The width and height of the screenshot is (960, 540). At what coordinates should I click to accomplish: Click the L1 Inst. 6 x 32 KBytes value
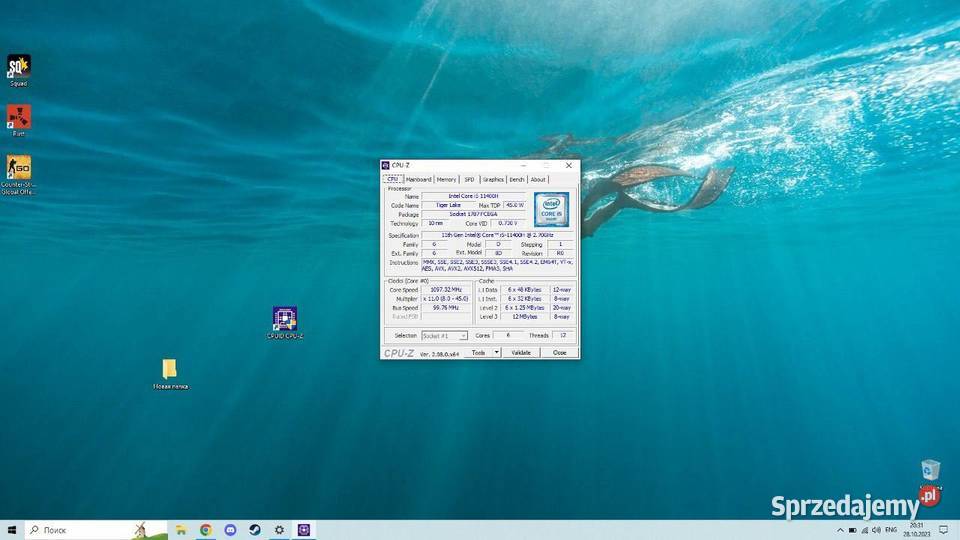(x=525, y=299)
